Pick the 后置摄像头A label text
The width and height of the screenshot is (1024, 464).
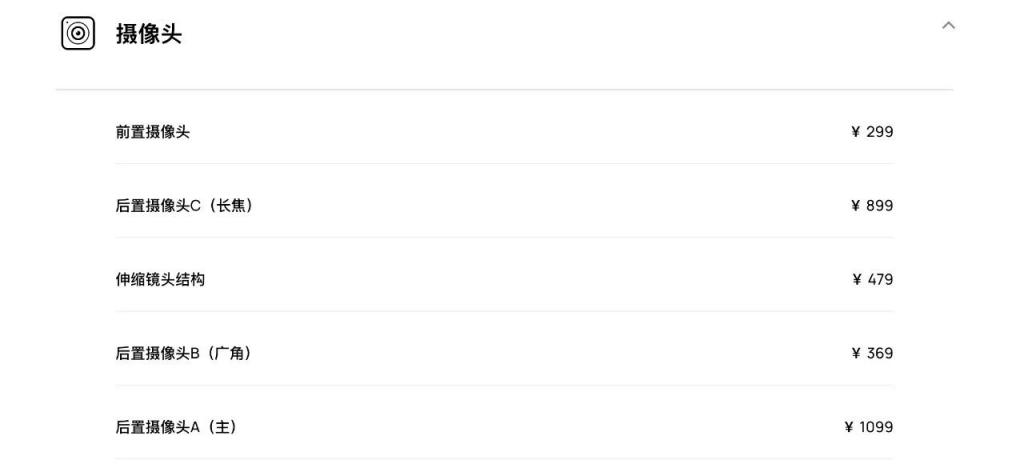157,427
